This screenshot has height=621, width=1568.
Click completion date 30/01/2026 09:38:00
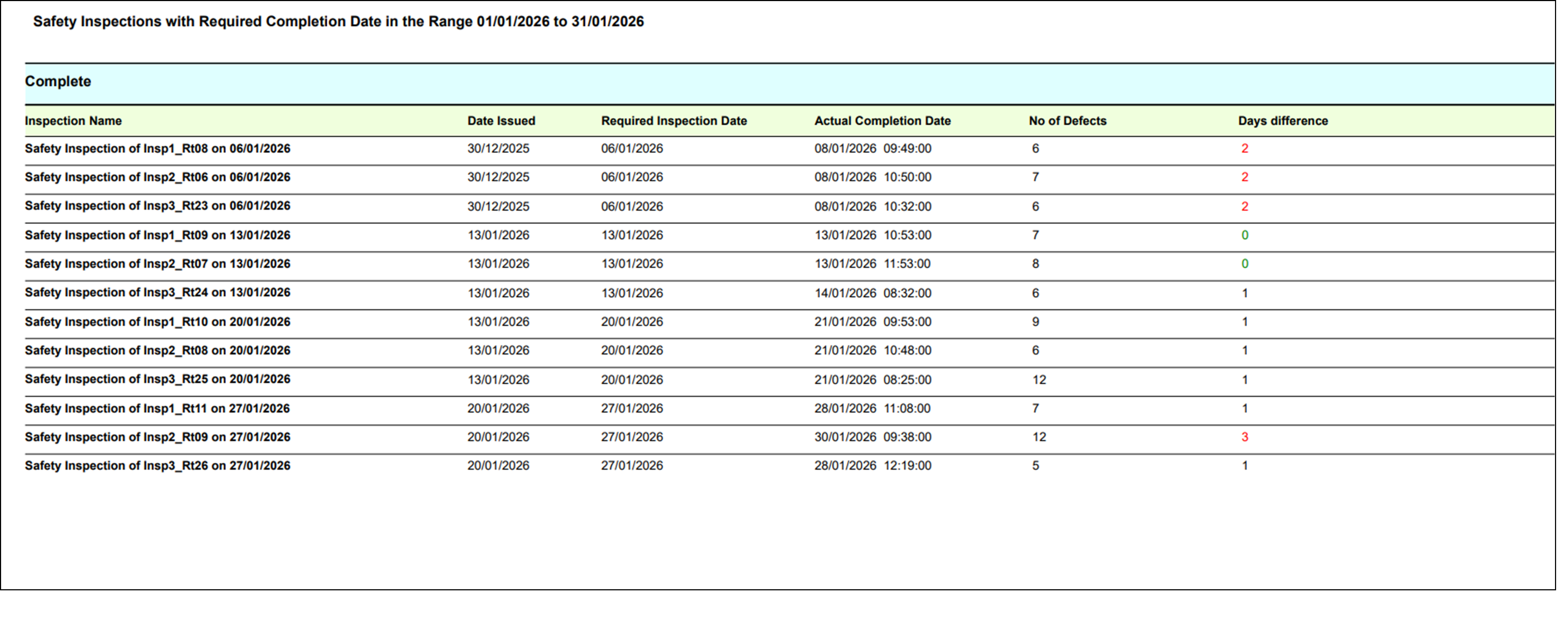[872, 437]
